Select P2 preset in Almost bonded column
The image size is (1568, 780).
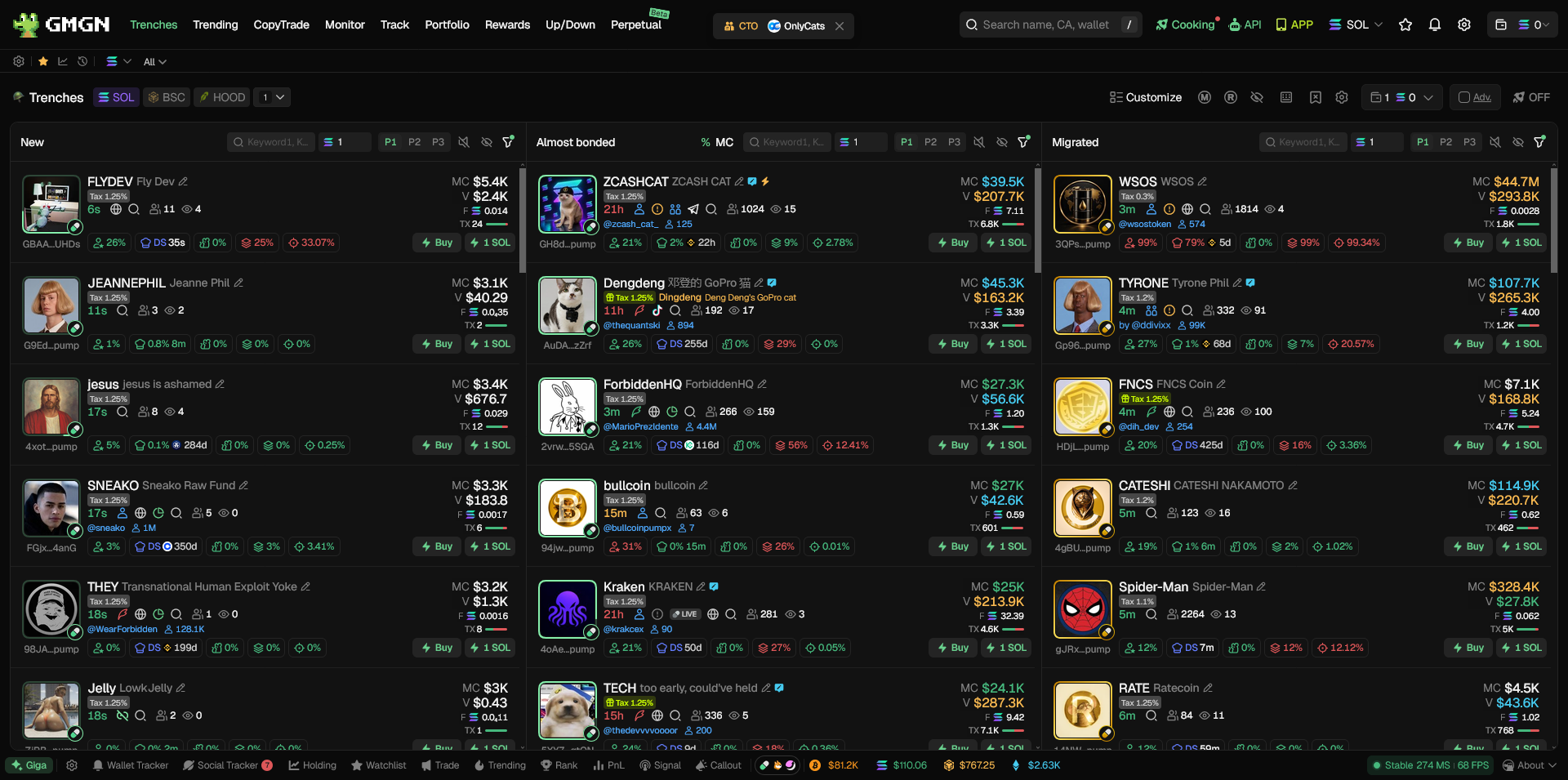[x=930, y=142]
